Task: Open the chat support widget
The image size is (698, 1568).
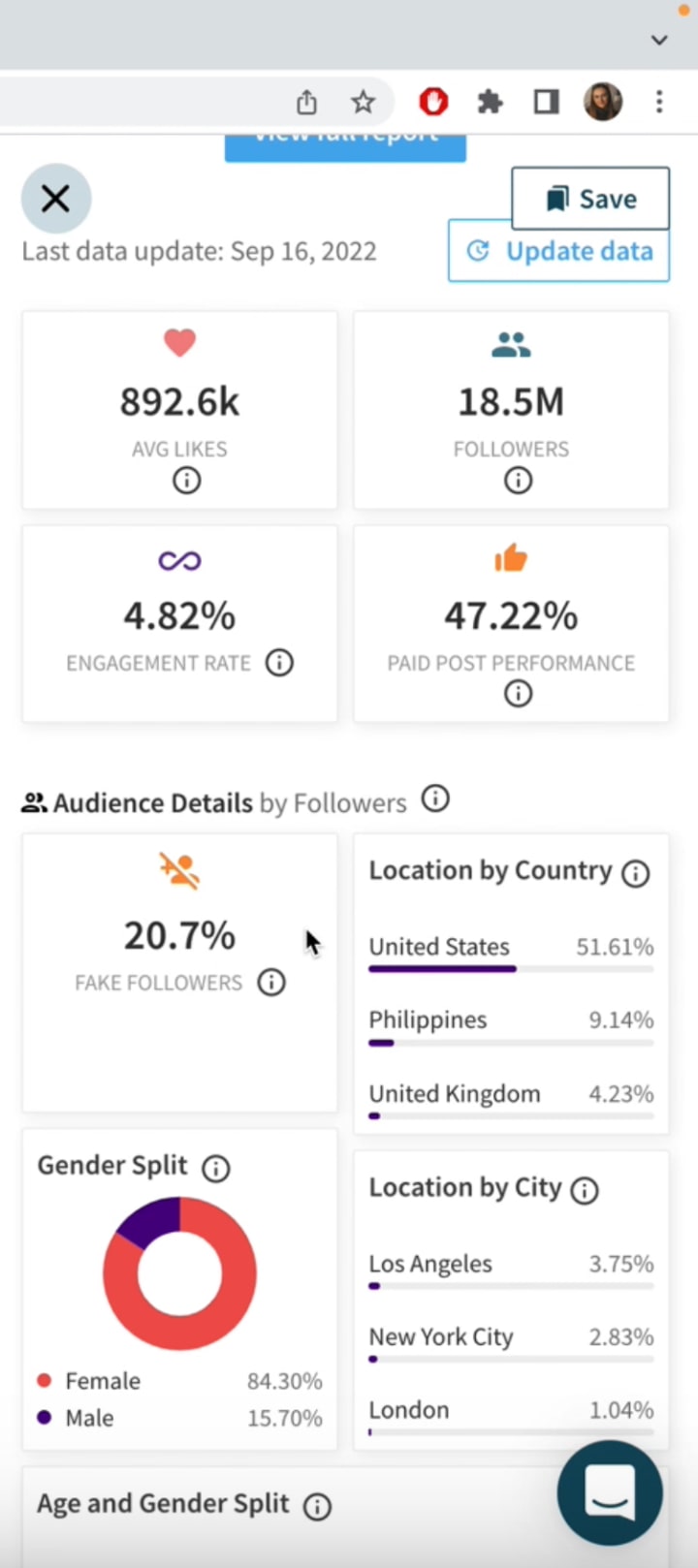Action: tap(610, 1492)
